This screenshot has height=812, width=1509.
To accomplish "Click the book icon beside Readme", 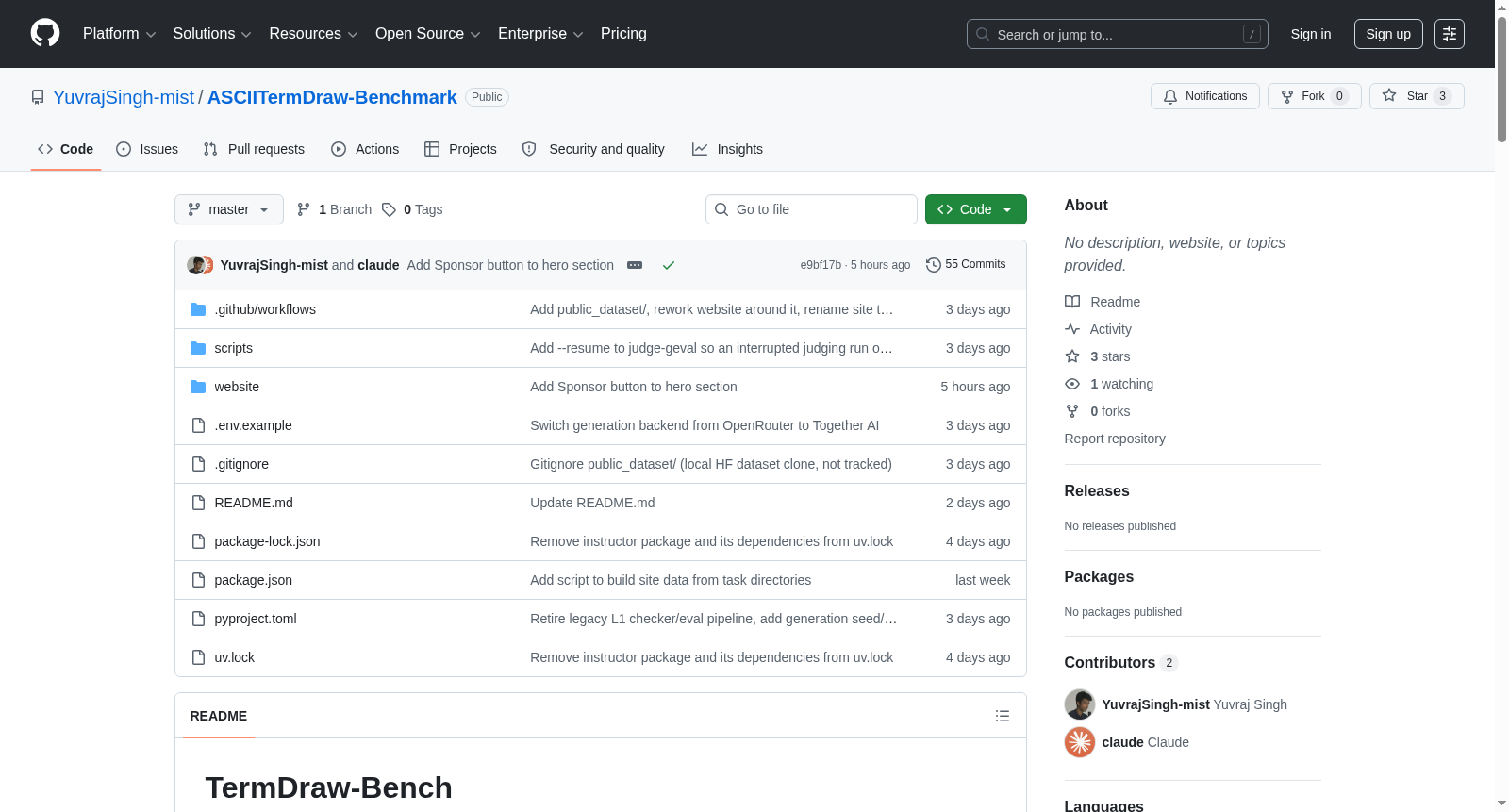I will click(1072, 302).
